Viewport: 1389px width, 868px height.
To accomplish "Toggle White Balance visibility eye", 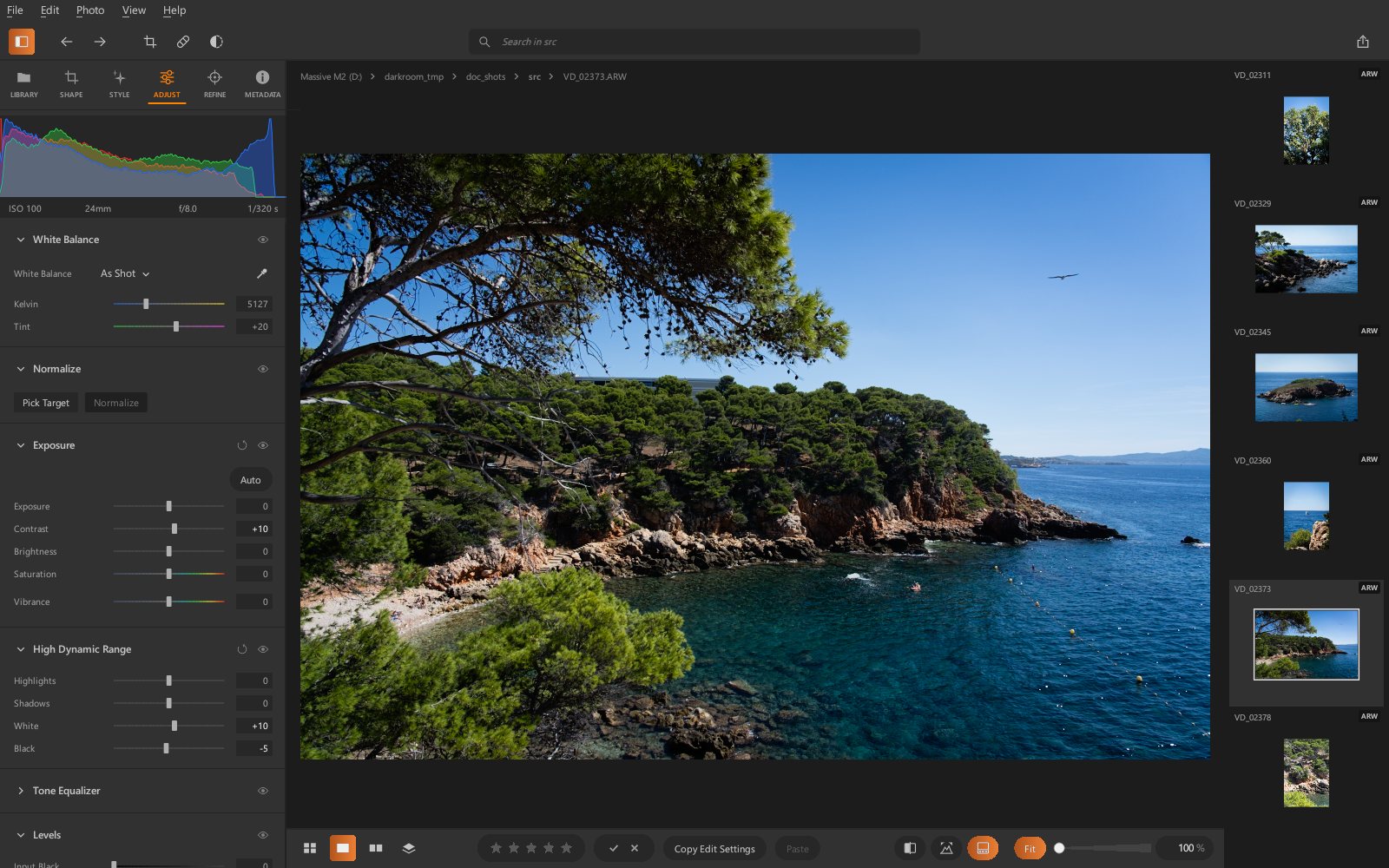I will [263, 240].
